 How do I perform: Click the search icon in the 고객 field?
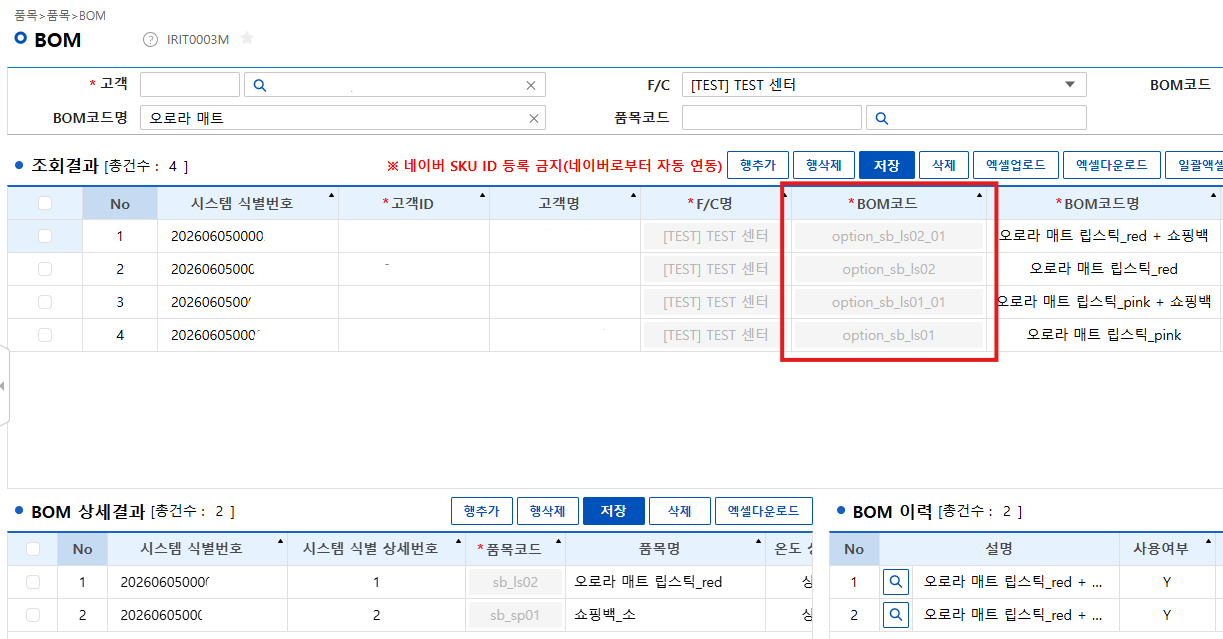(x=259, y=85)
